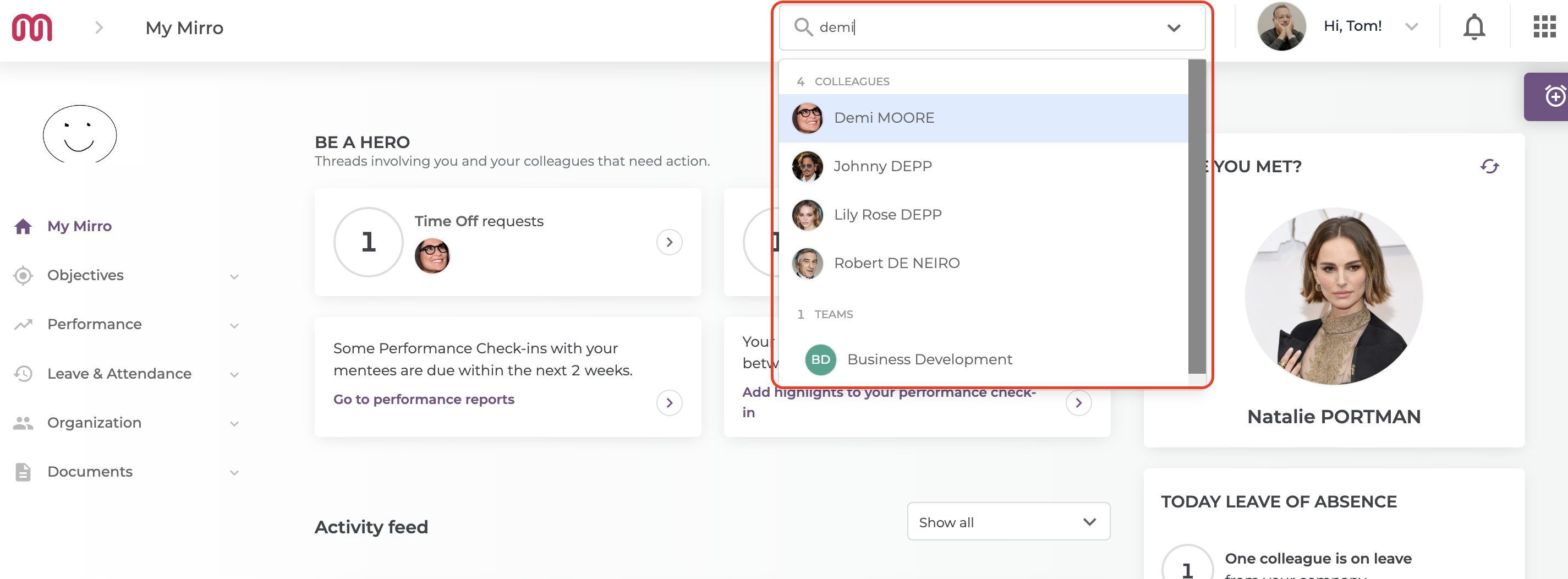
Task: Click the Objectives target icon
Action: pos(23,275)
